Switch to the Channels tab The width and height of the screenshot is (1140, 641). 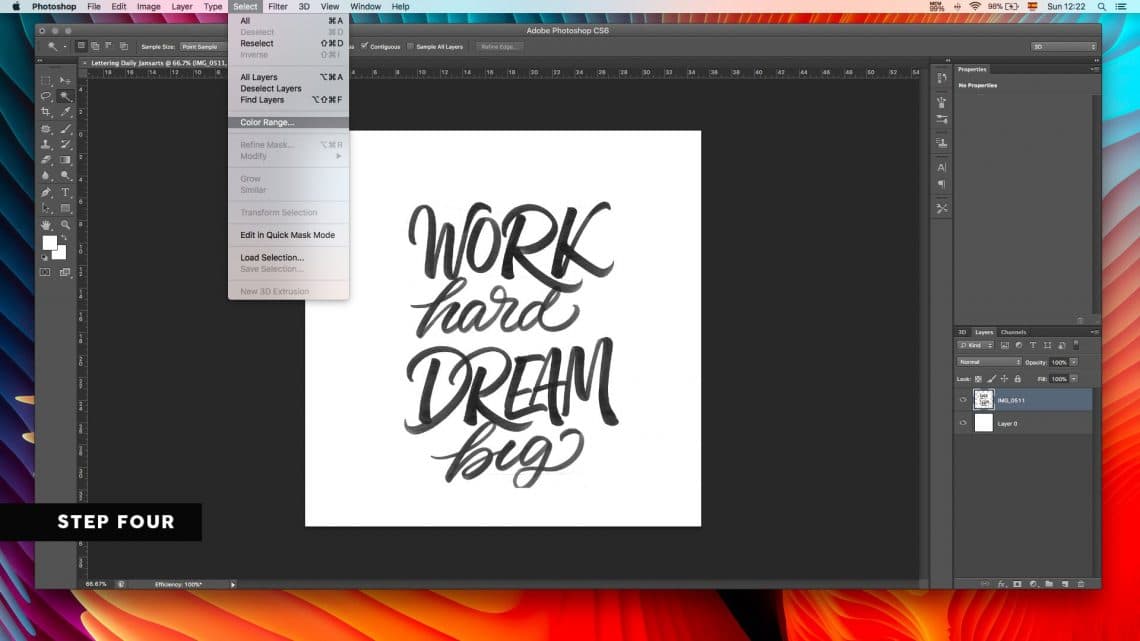pyautogui.click(x=1013, y=332)
